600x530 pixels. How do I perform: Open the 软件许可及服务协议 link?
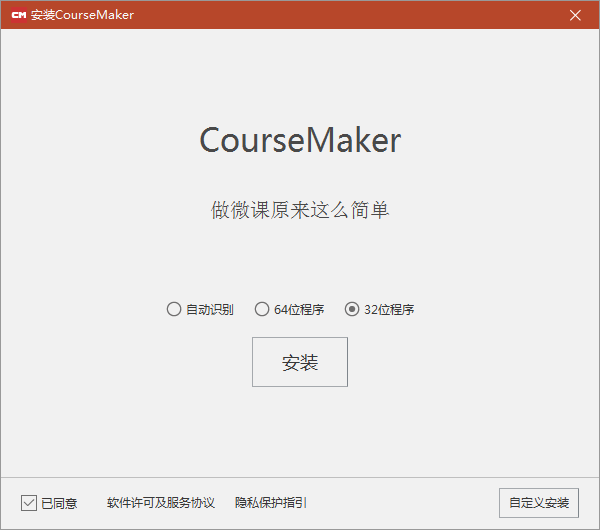click(161, 503)
